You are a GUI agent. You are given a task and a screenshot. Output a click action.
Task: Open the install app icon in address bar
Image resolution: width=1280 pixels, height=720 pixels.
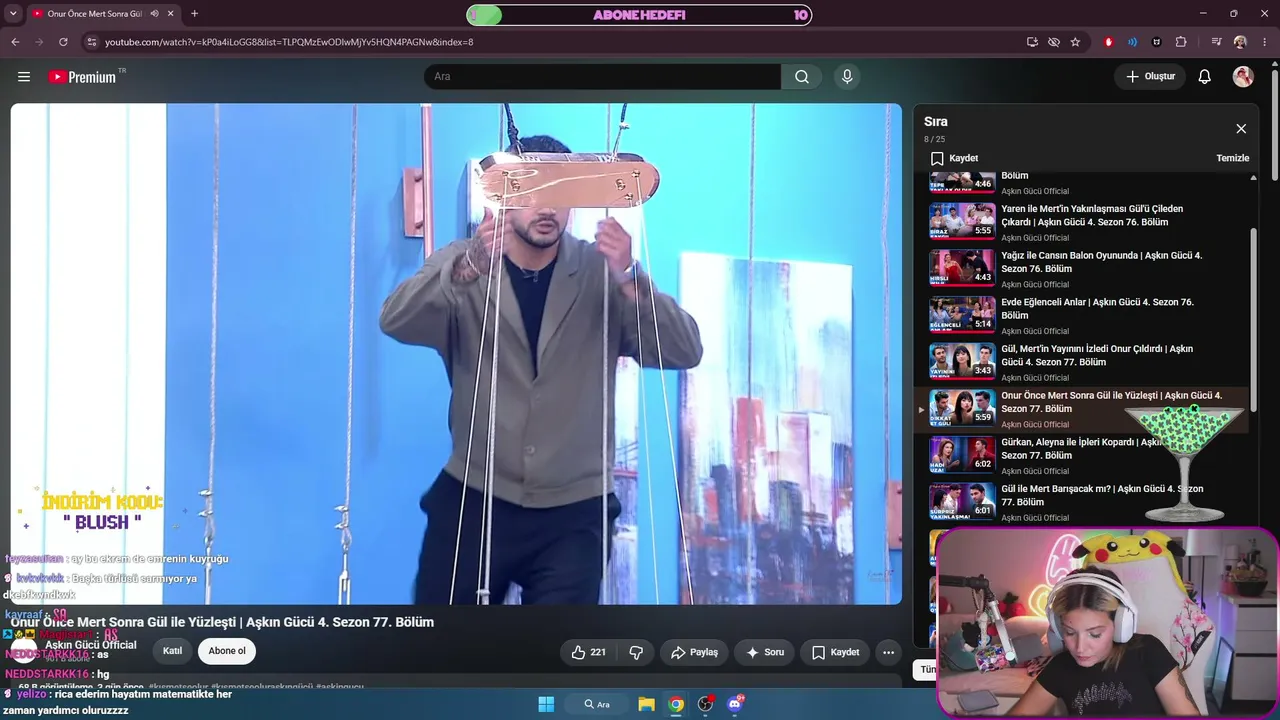click(x=1032, y=42)
